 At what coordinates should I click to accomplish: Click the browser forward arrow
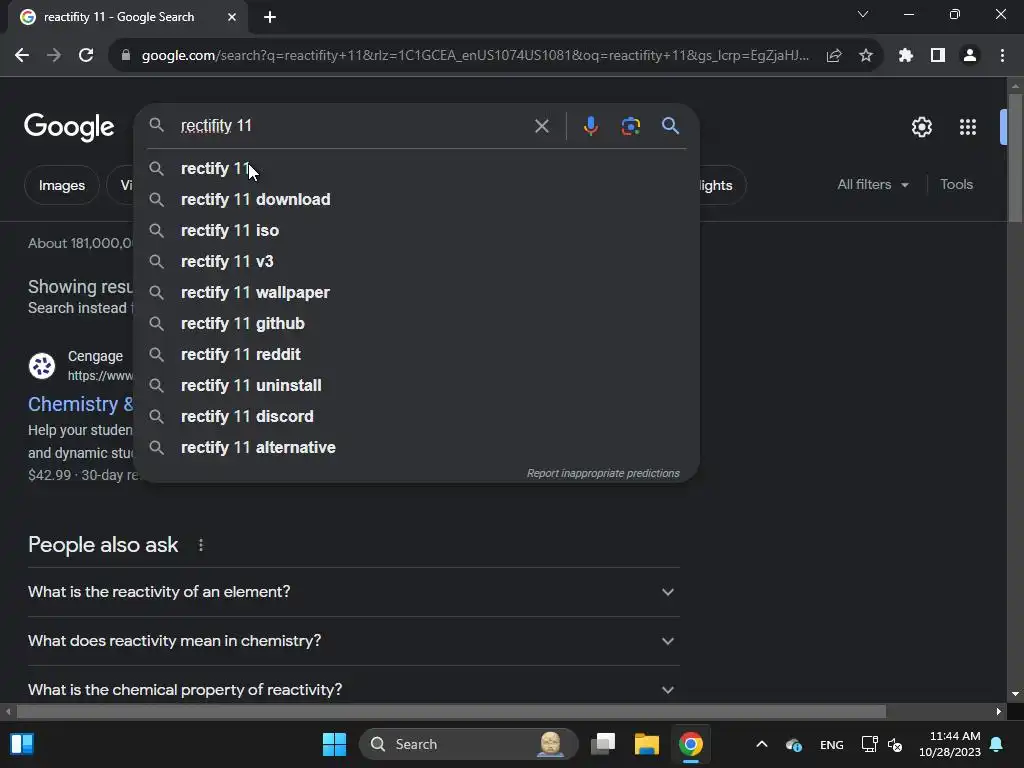tap(54, 56)
